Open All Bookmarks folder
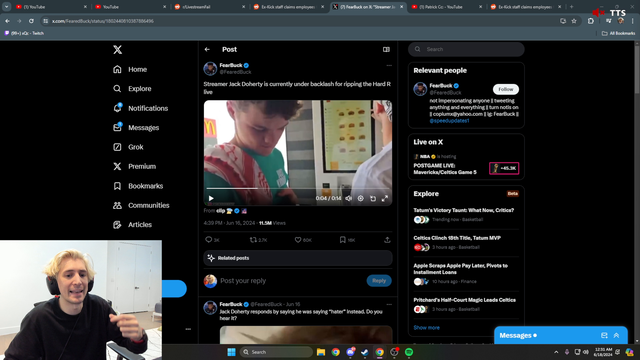The height and width of the screenshot is (360, 640). [618, 33]
